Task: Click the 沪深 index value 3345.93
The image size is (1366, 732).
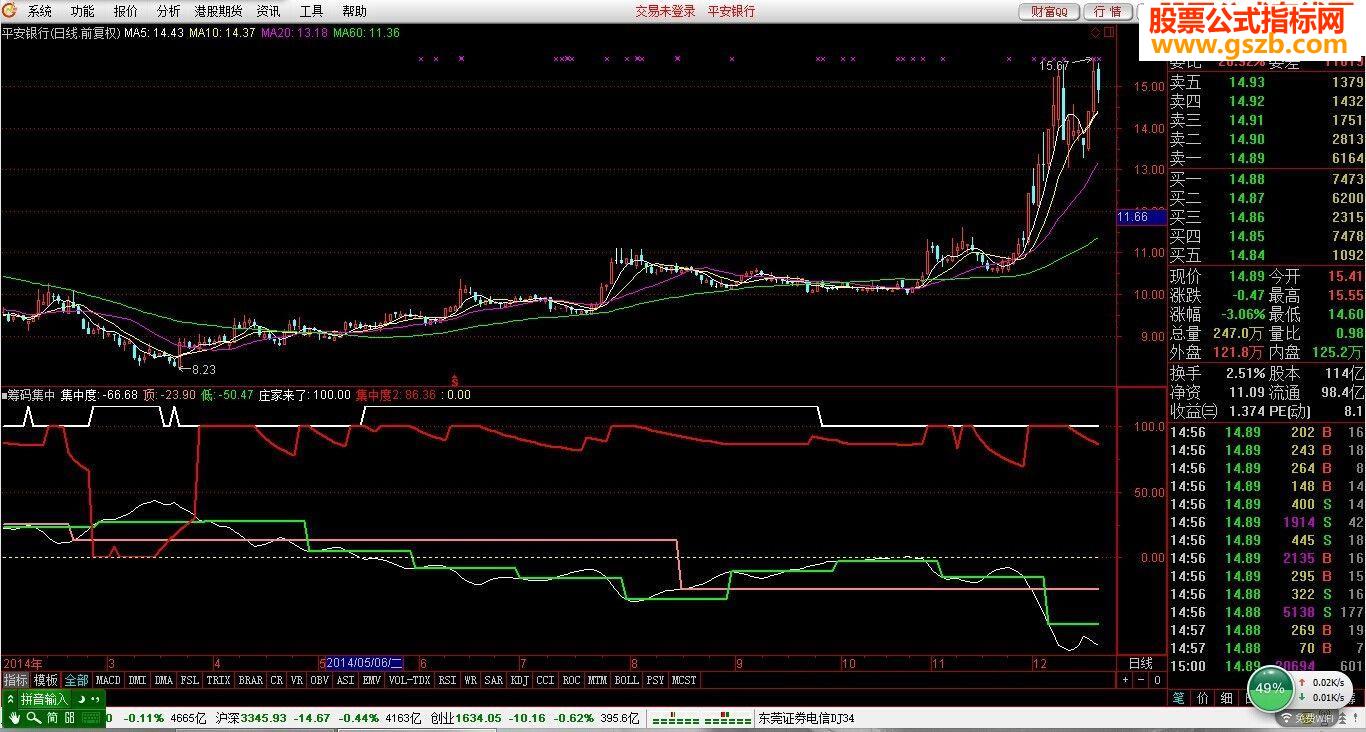Action: [263, 718]
